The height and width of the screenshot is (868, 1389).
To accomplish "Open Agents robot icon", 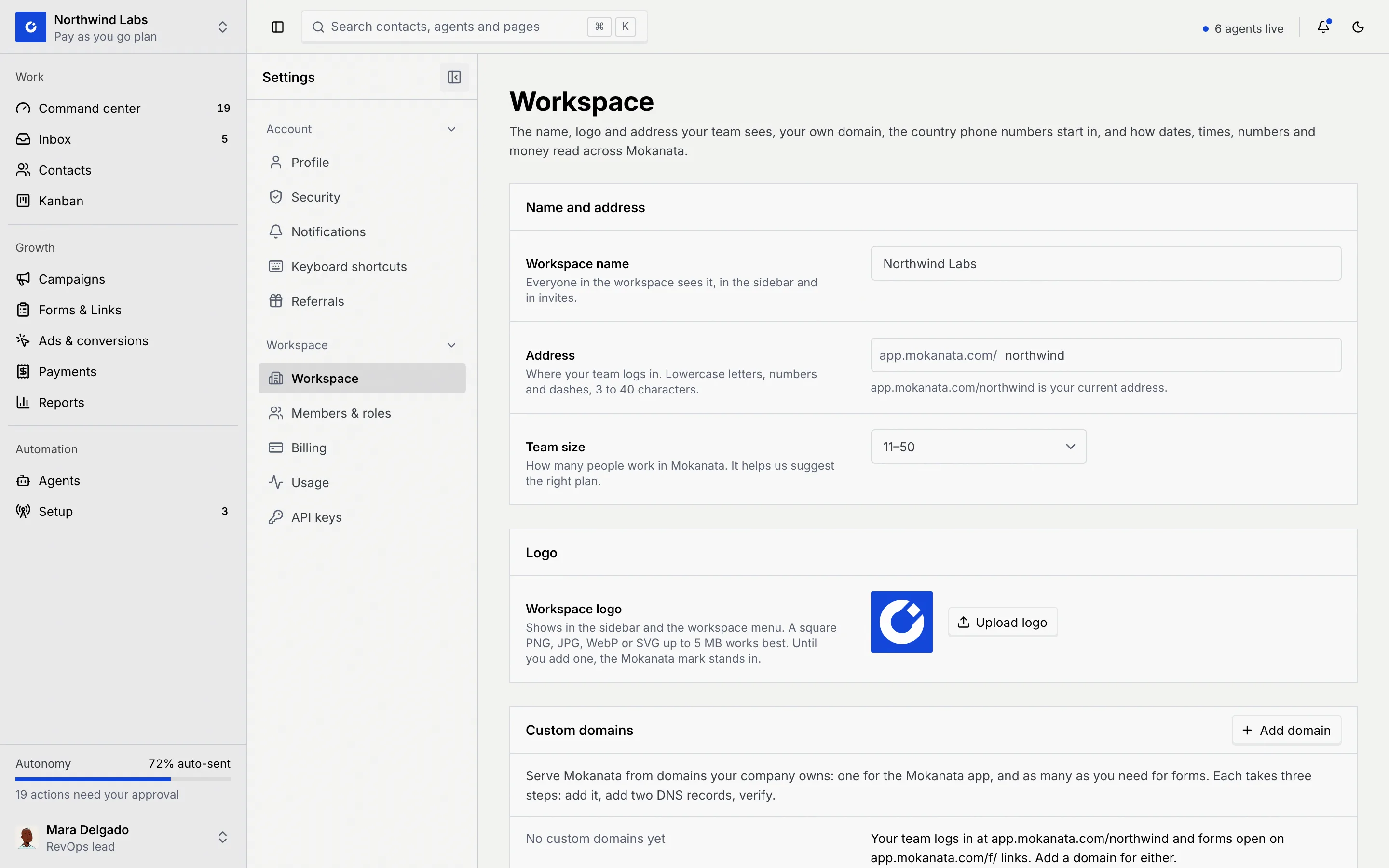I will [x=23, y=480].
